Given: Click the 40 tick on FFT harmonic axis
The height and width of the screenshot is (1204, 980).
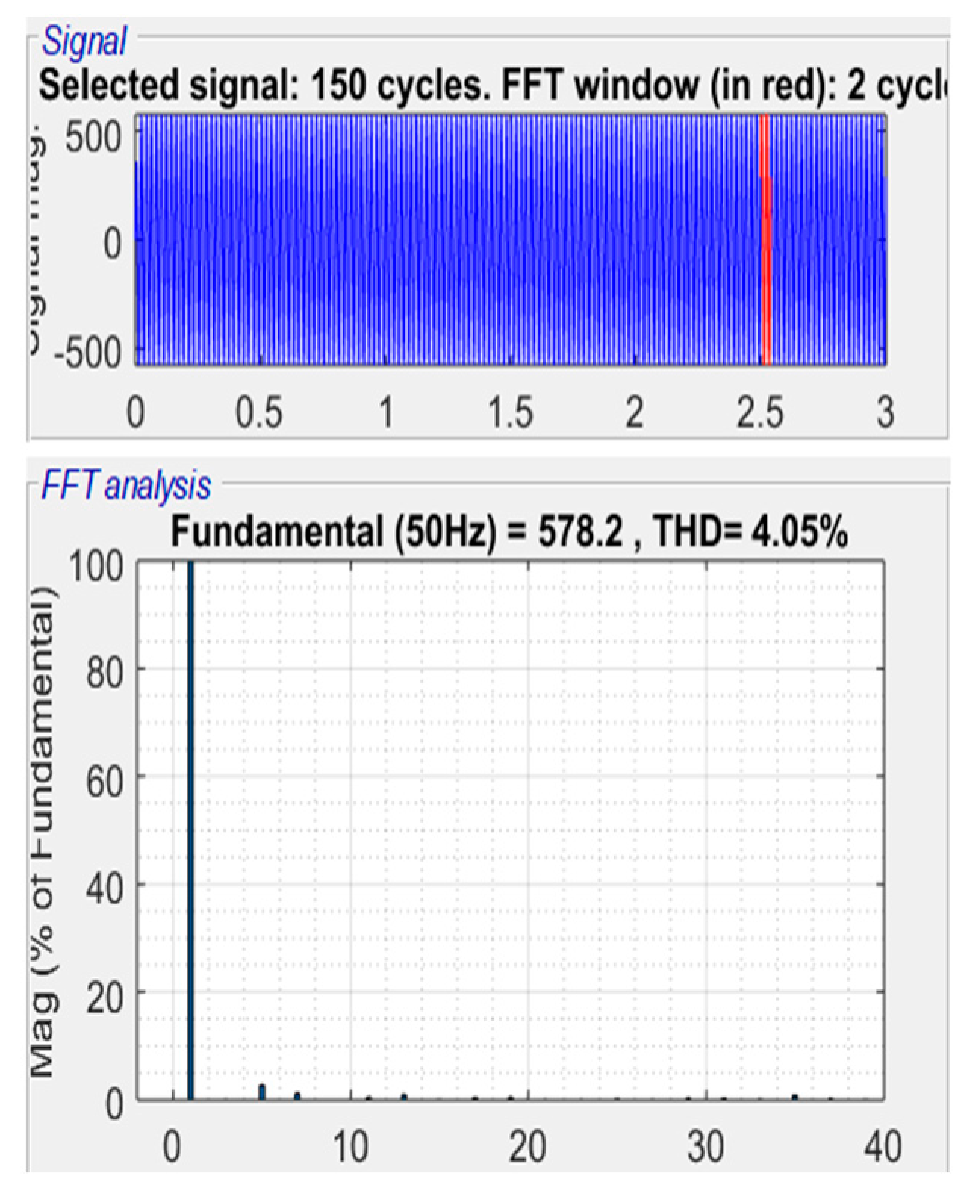Looking at the screenshot, I should coord(882,1147).
